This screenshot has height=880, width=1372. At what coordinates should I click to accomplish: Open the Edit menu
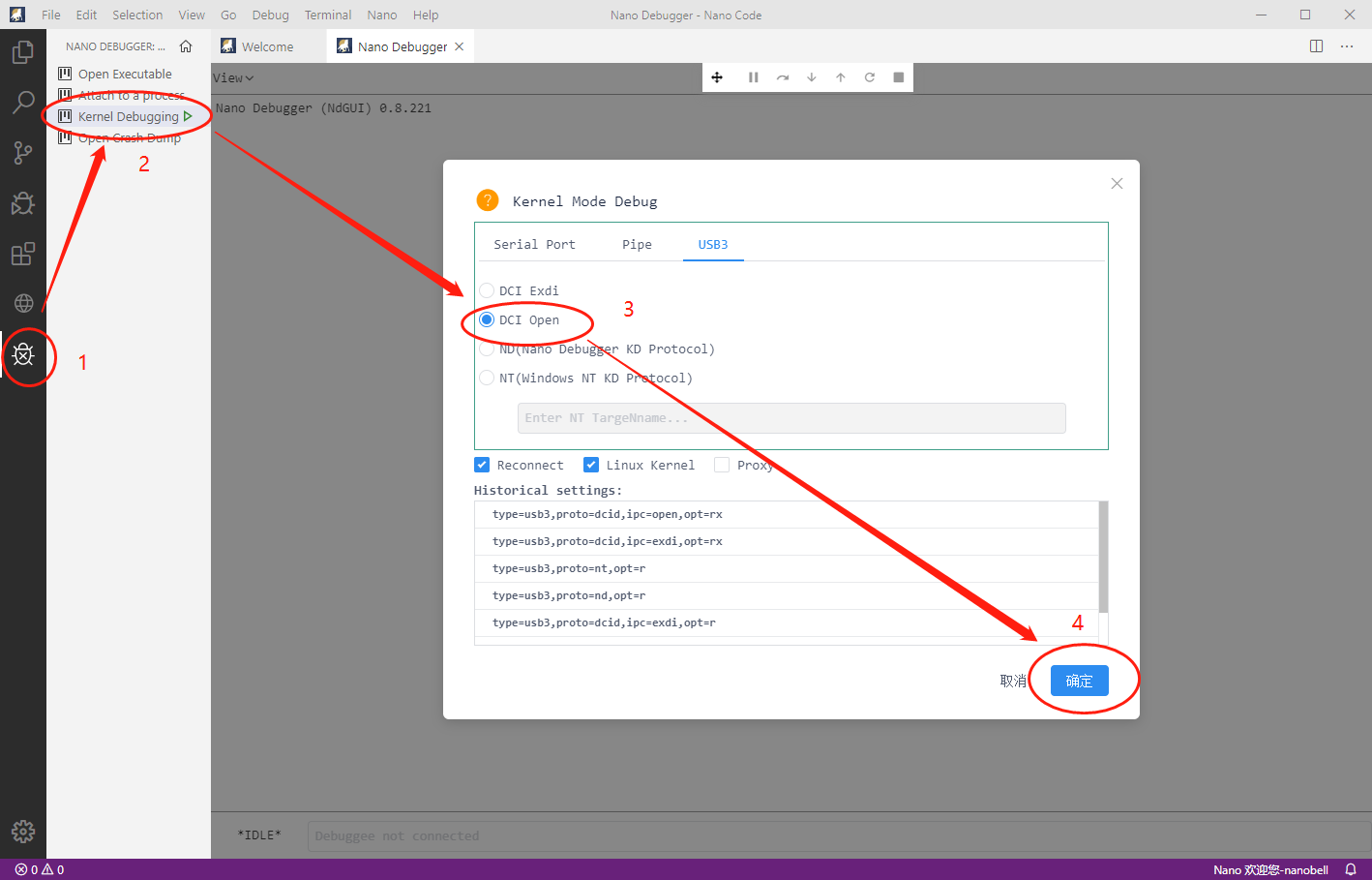click(86, 15)
